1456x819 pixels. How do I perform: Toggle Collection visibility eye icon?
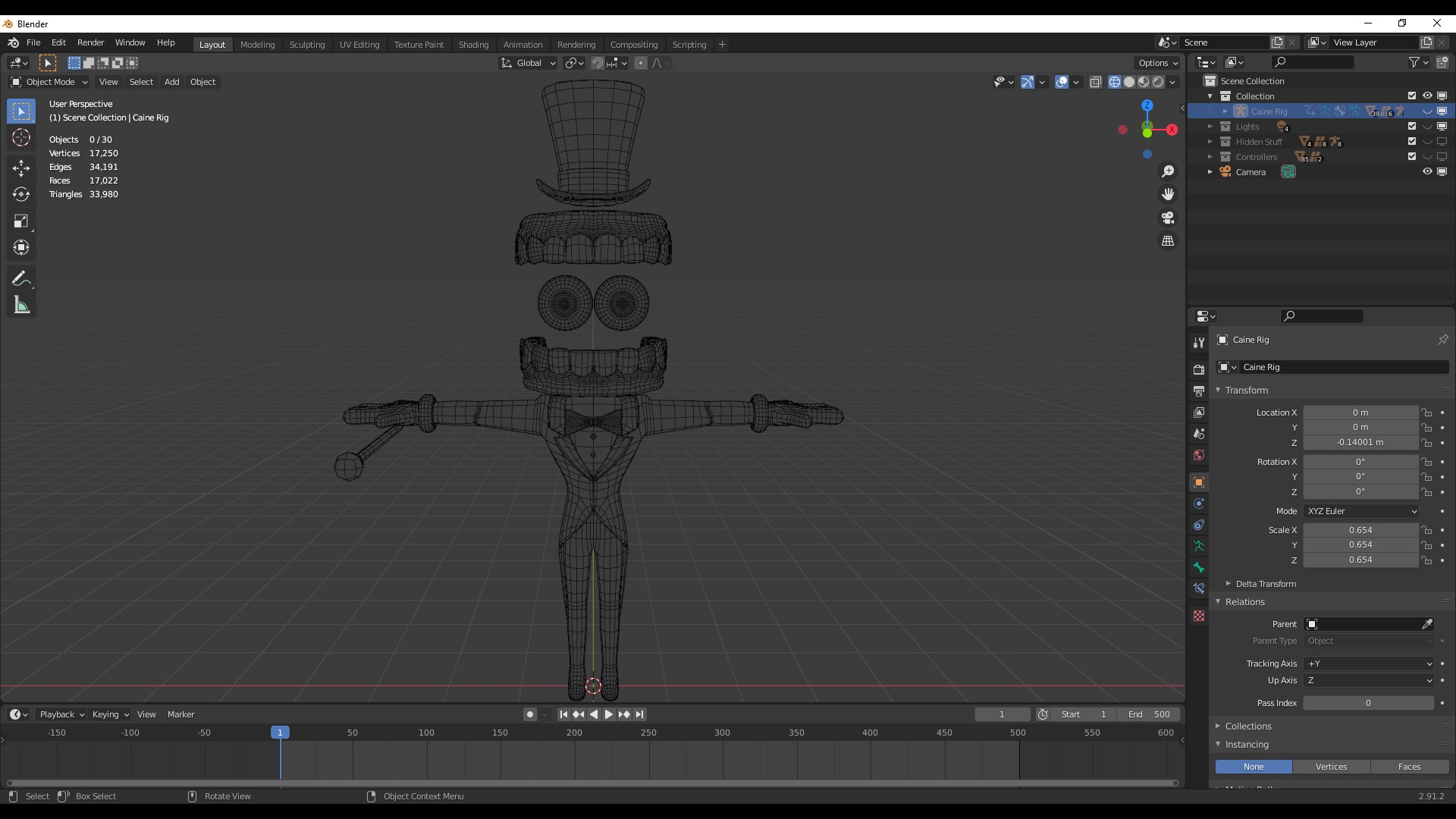click(1427, 96)
